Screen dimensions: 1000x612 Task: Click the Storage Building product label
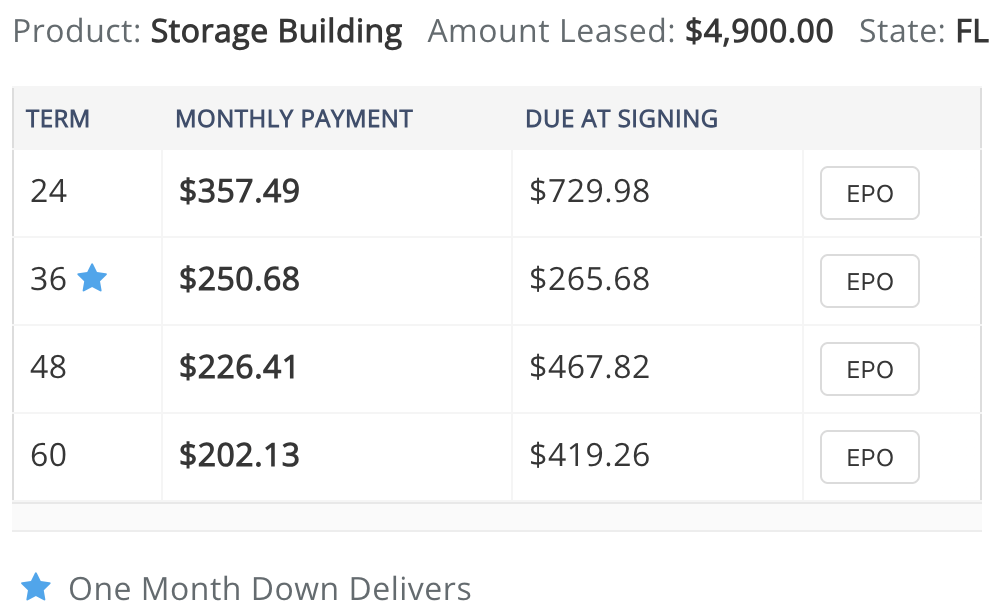276,32
